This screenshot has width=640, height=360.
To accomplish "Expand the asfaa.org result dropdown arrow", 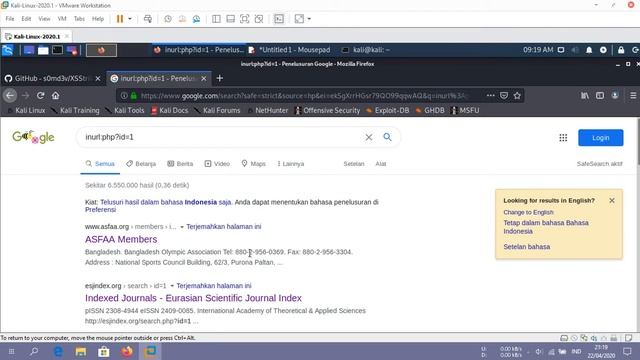I will [182, 227].
